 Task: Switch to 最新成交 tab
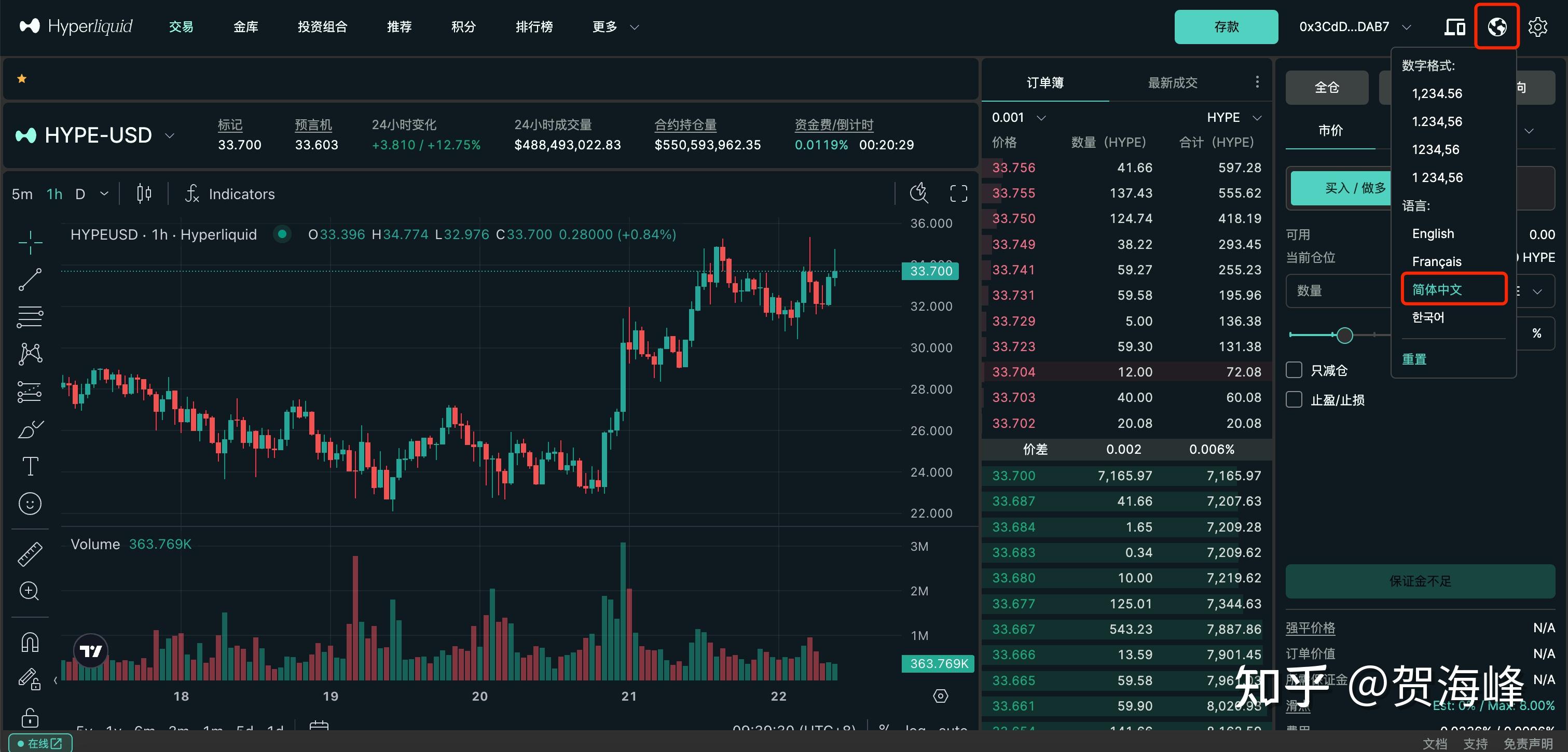(1172, 83)
